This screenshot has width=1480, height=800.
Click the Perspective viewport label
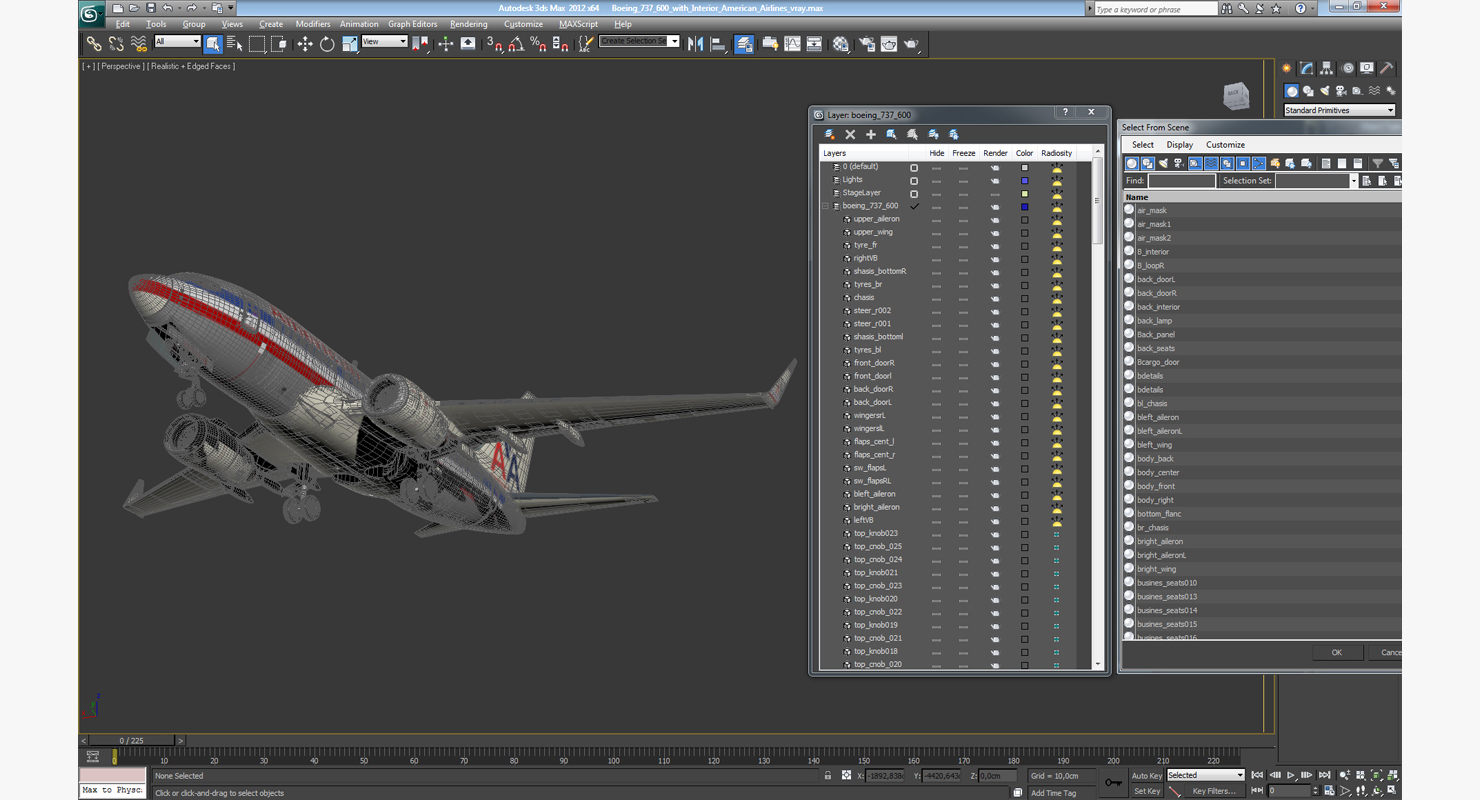(x=121, y=66)
